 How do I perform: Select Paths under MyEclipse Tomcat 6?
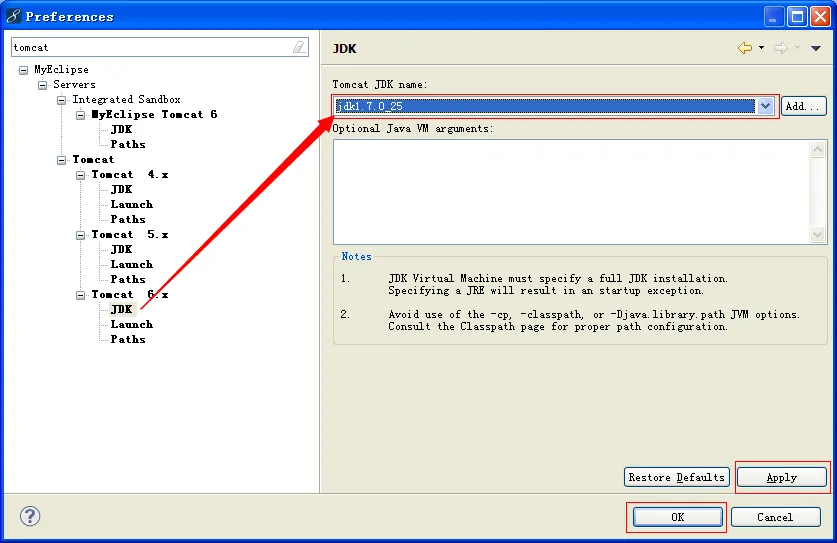coord(128,144)
